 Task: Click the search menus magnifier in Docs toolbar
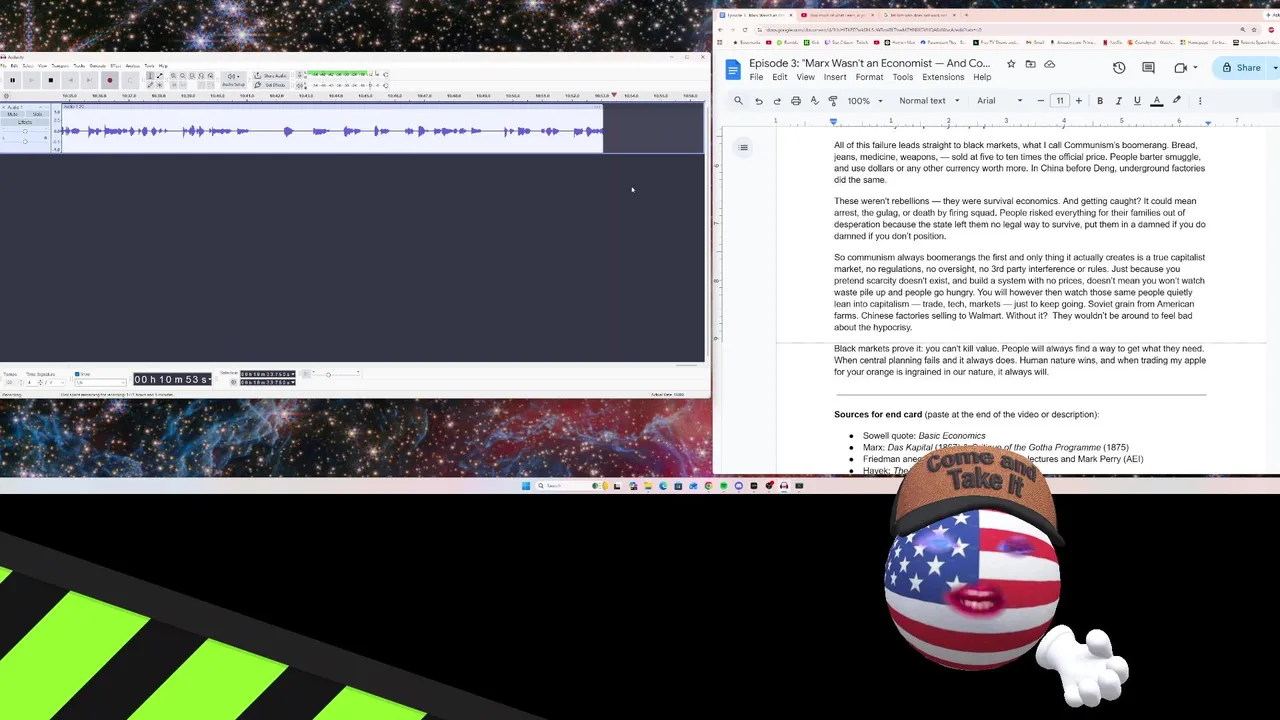[739, 101]
